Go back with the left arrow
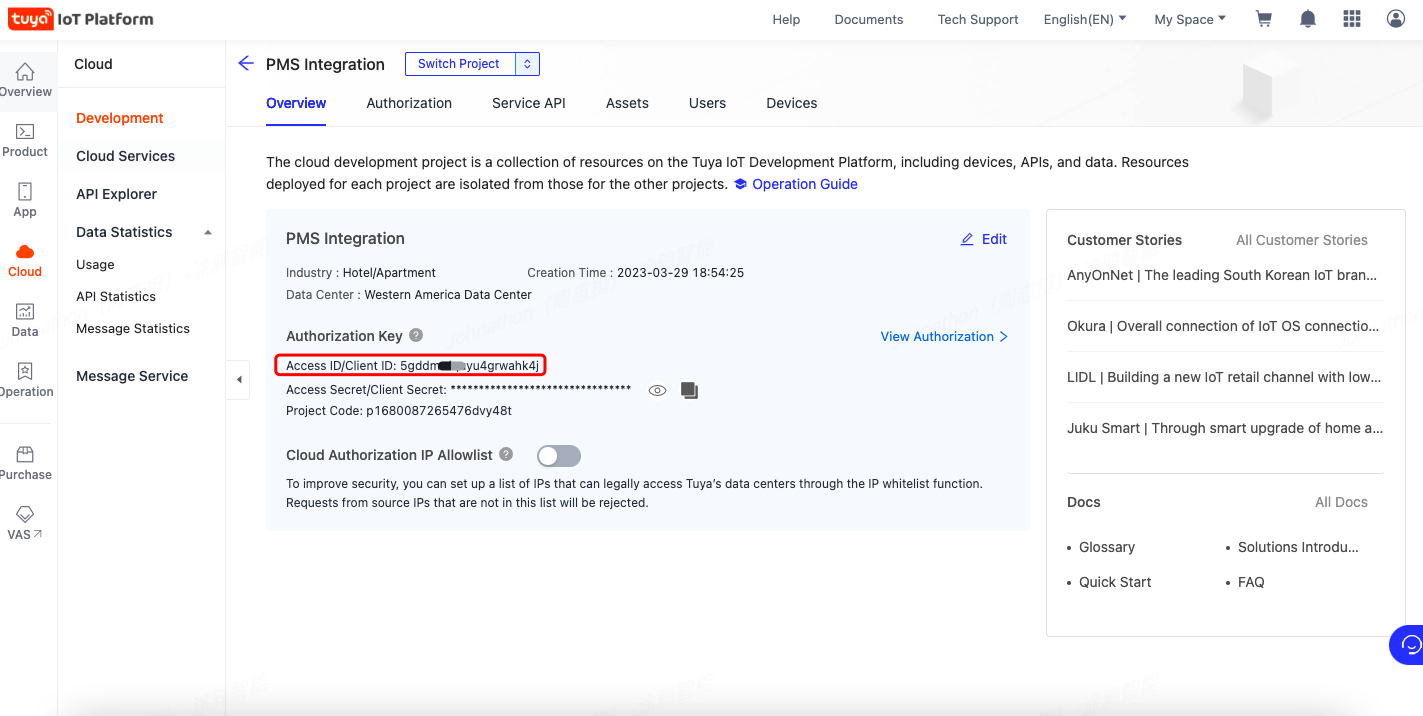 click(246, 63)
